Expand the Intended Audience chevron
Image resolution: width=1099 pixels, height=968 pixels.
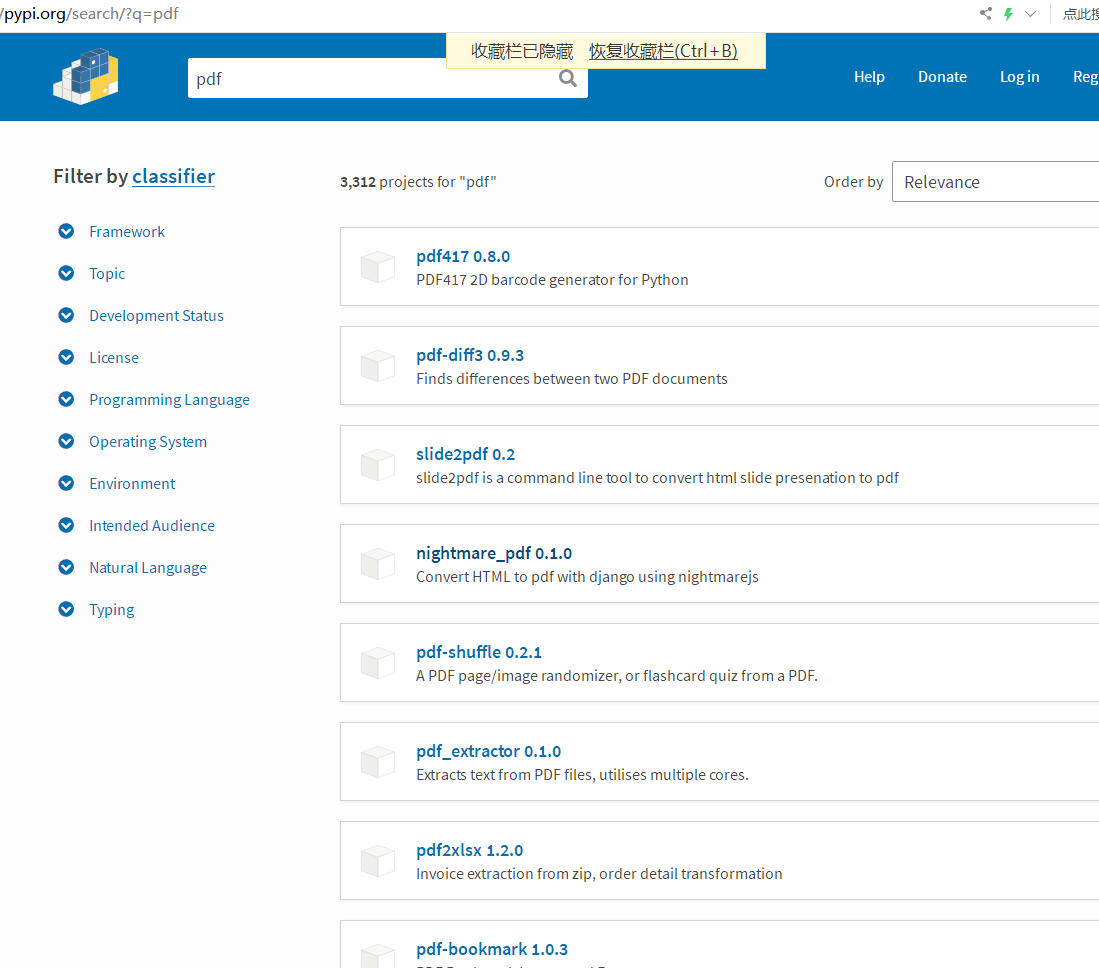66,526
